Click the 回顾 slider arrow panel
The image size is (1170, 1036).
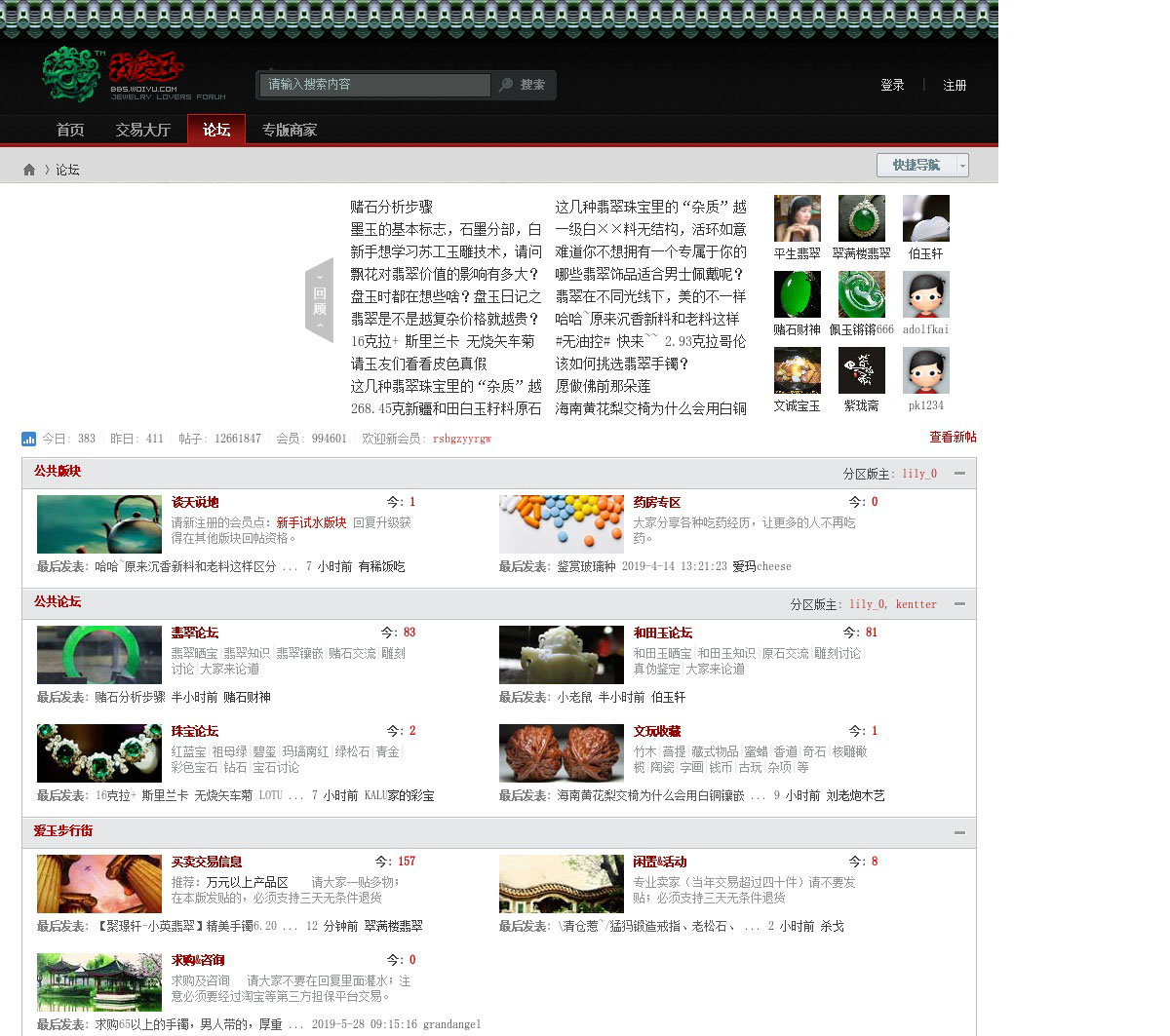coord(319,300)
